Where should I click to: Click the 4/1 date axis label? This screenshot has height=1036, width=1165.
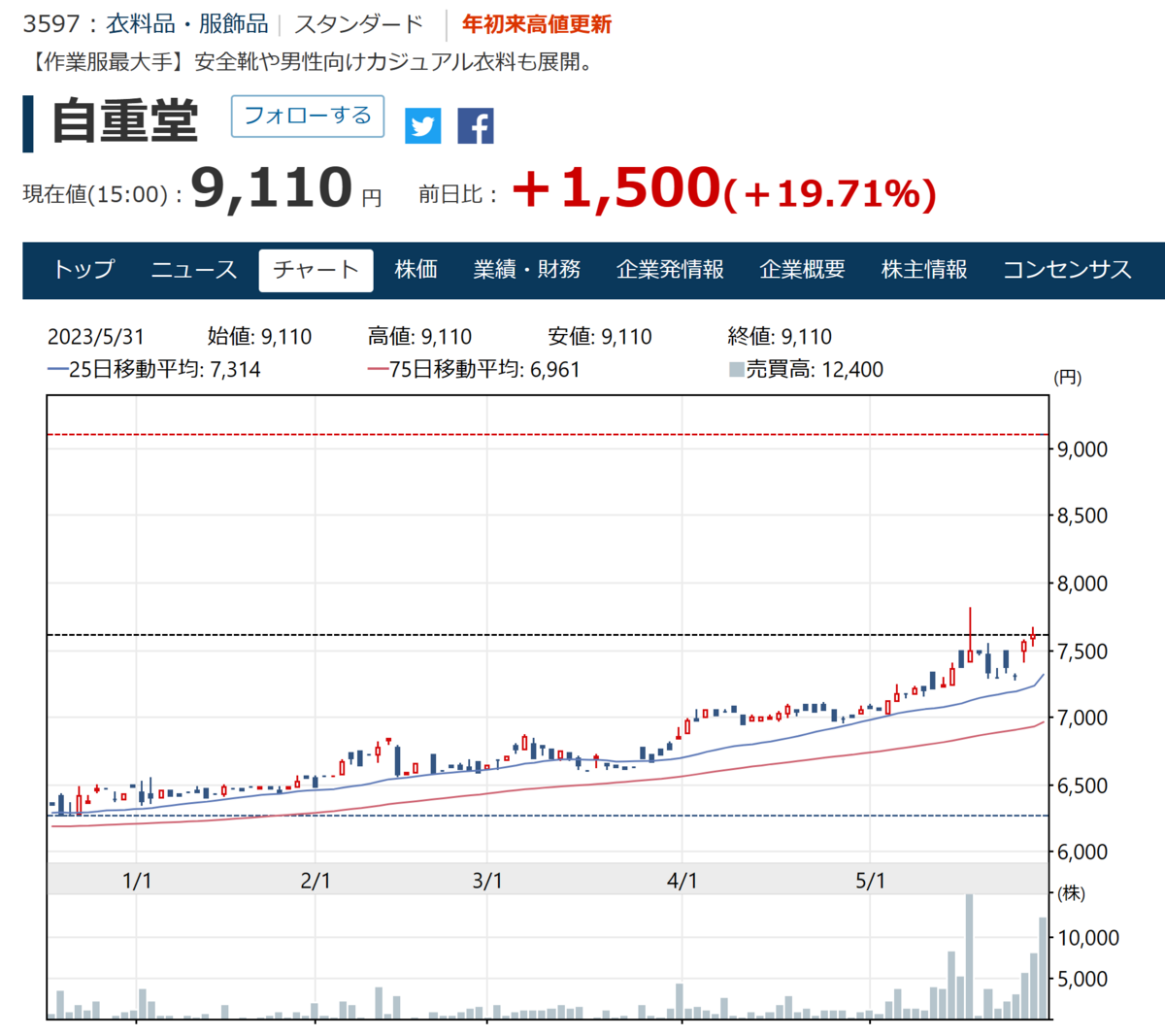click(682, 881)
